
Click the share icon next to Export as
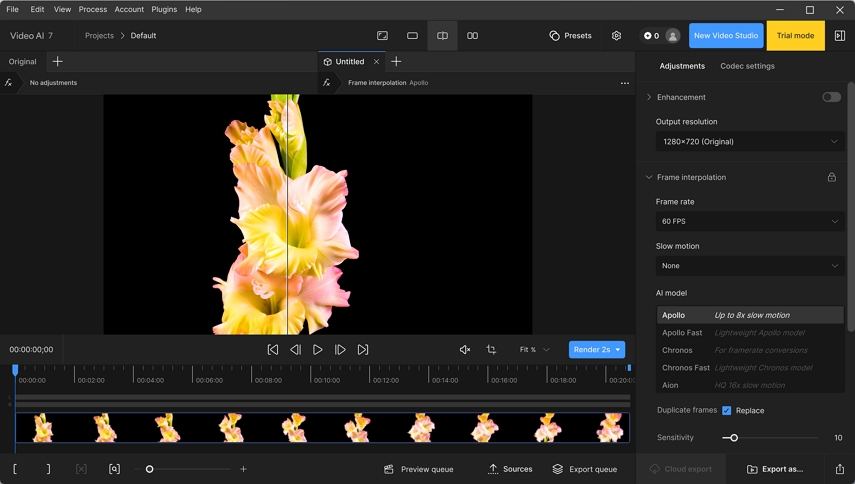click(839, 469)
